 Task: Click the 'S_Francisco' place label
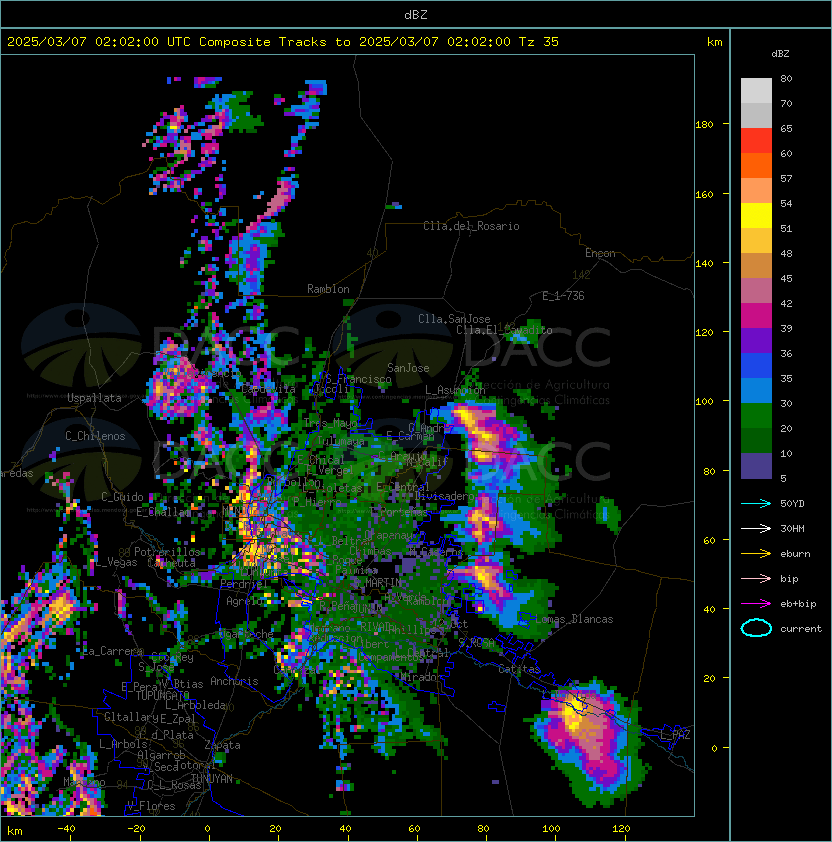(358, 379)
